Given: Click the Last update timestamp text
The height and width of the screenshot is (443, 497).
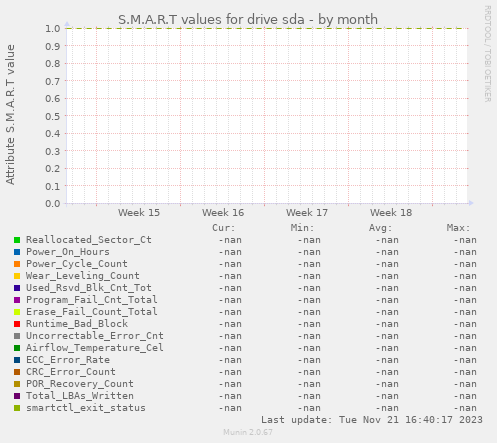Looking at the screenshot, I should click(x=372, y=420).
